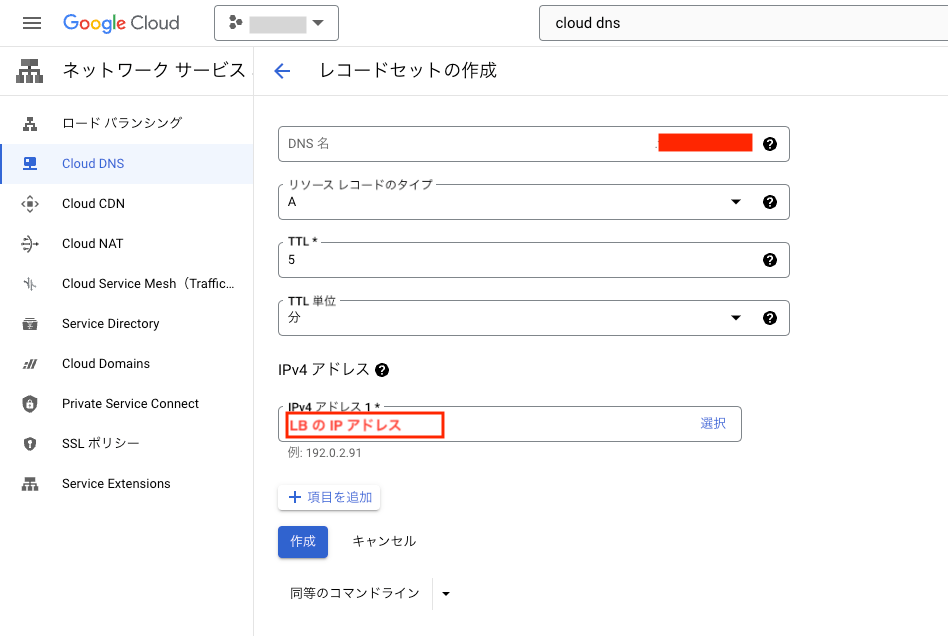Click the TTL help question mark icon
This screenshot has height=636, width=948.
tap(769, 260)
